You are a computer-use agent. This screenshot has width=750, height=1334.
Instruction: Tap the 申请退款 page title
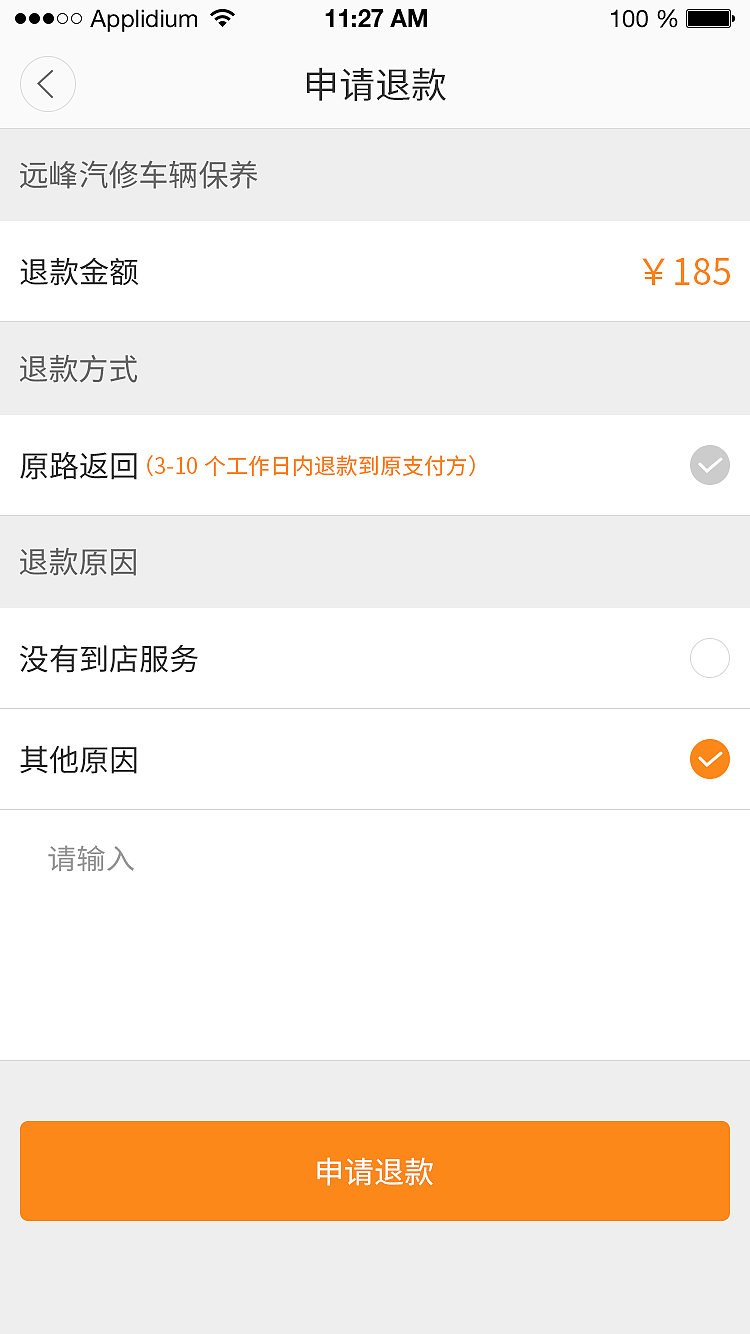click(x=375, y=85)
